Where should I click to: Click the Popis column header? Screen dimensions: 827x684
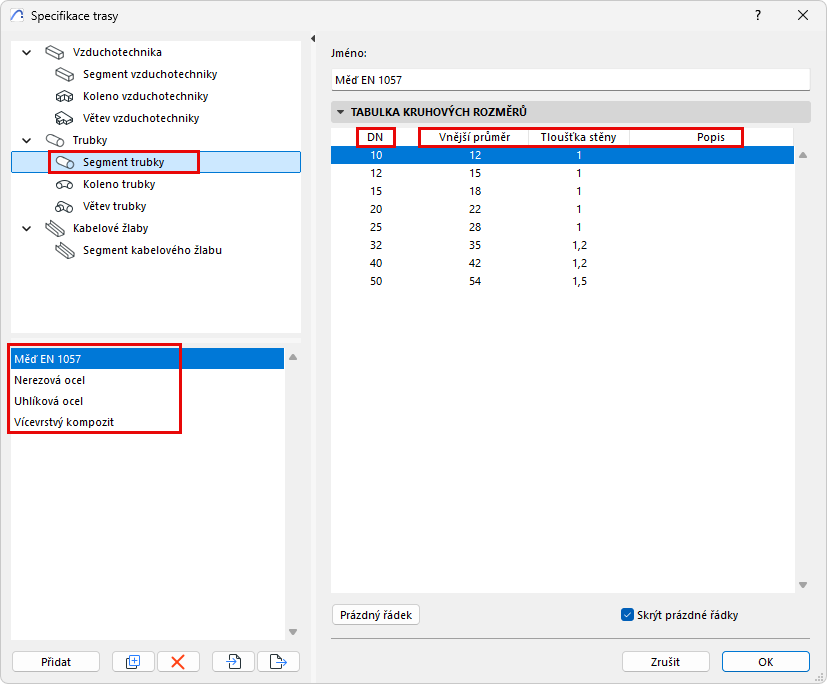point(711,137)
